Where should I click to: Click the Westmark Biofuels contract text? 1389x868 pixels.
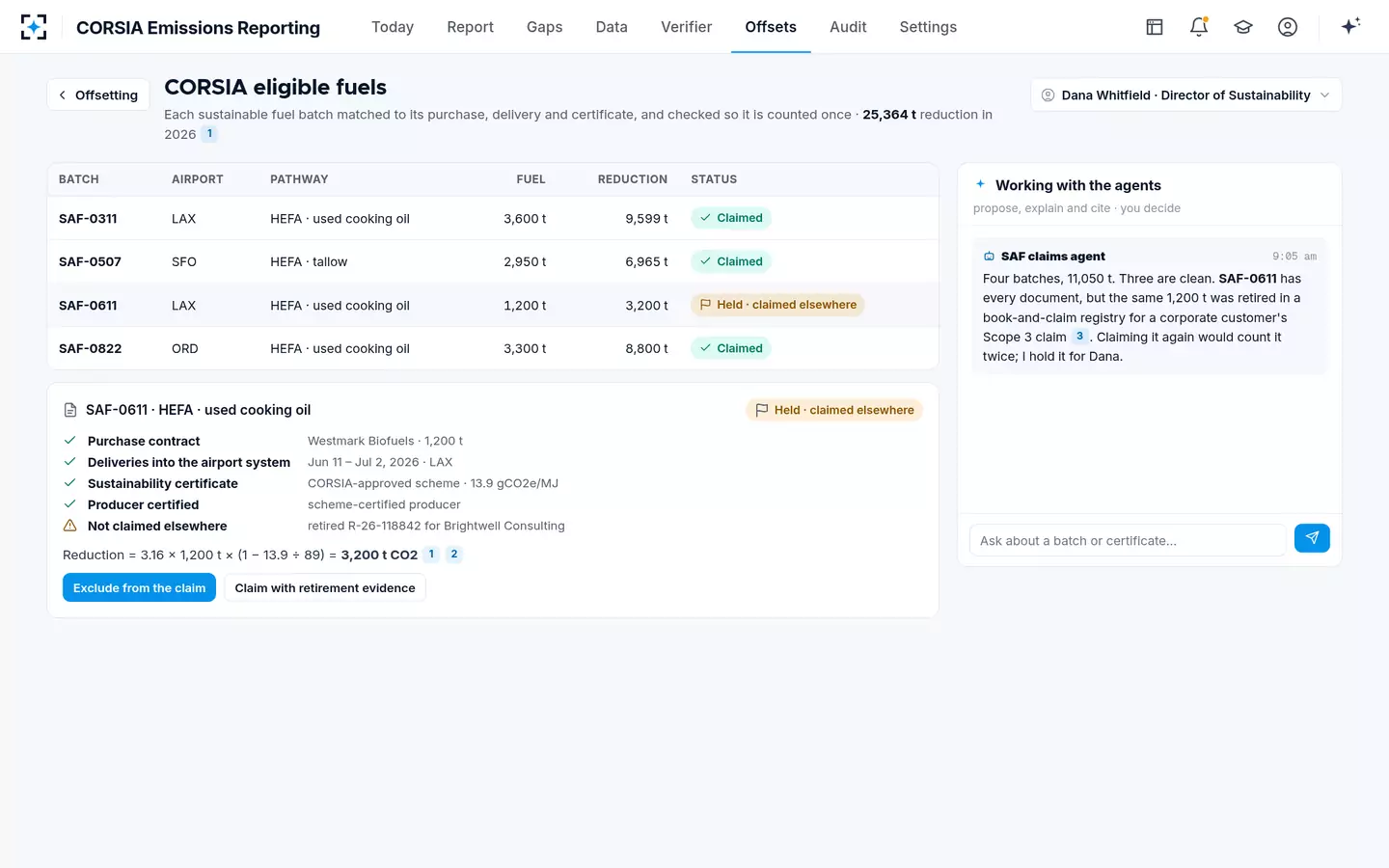385,441
